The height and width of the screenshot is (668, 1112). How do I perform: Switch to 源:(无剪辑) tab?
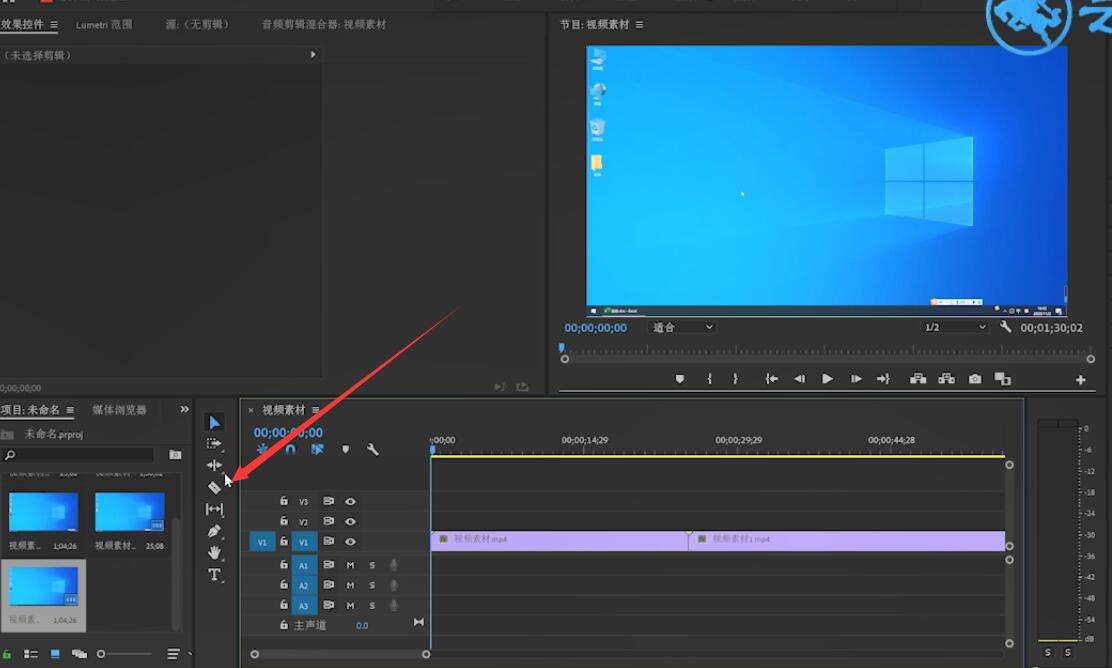(197, 24)
